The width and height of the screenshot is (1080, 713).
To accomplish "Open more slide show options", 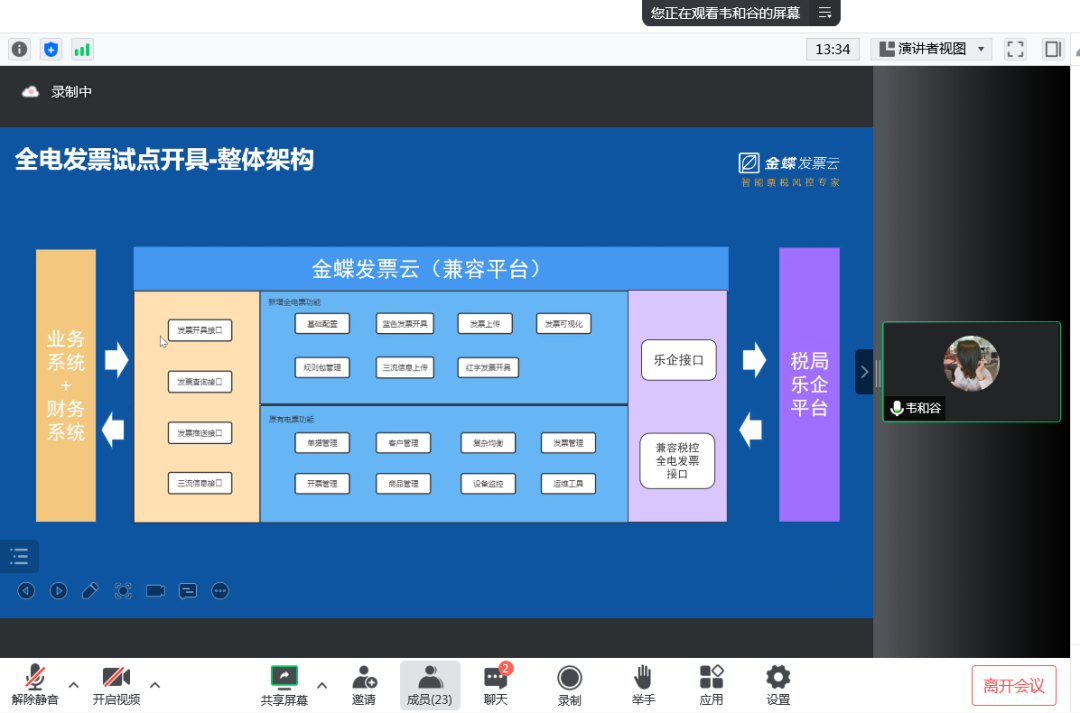I will (x=220, y=590).
